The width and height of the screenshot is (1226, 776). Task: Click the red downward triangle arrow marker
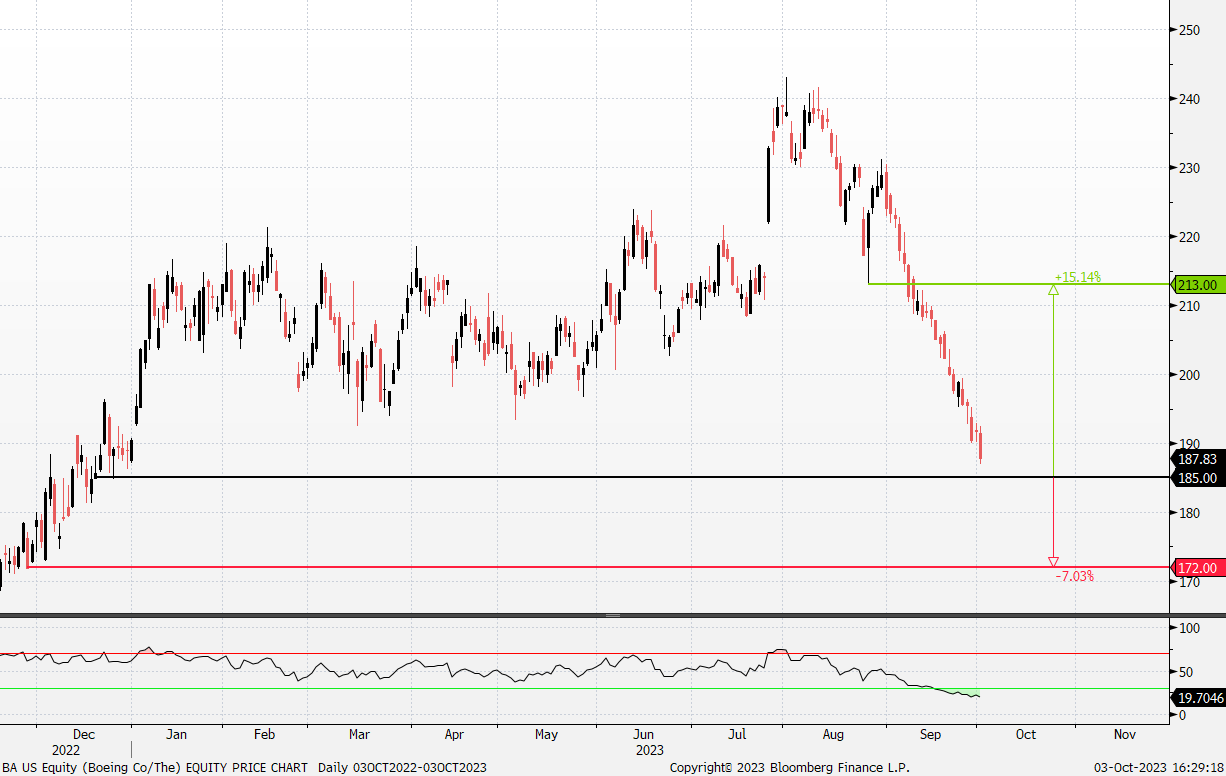[1053, 562]
